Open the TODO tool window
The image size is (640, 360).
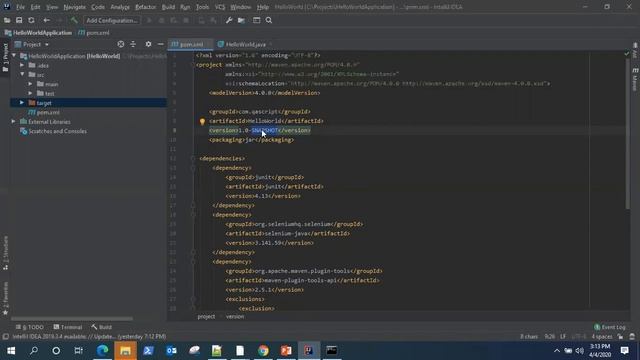pyautogui.click(x=29, y=327)
